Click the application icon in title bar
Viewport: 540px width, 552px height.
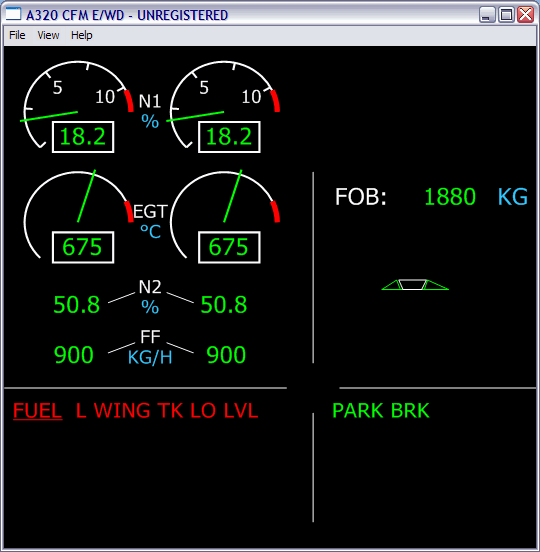coord(13,14)
